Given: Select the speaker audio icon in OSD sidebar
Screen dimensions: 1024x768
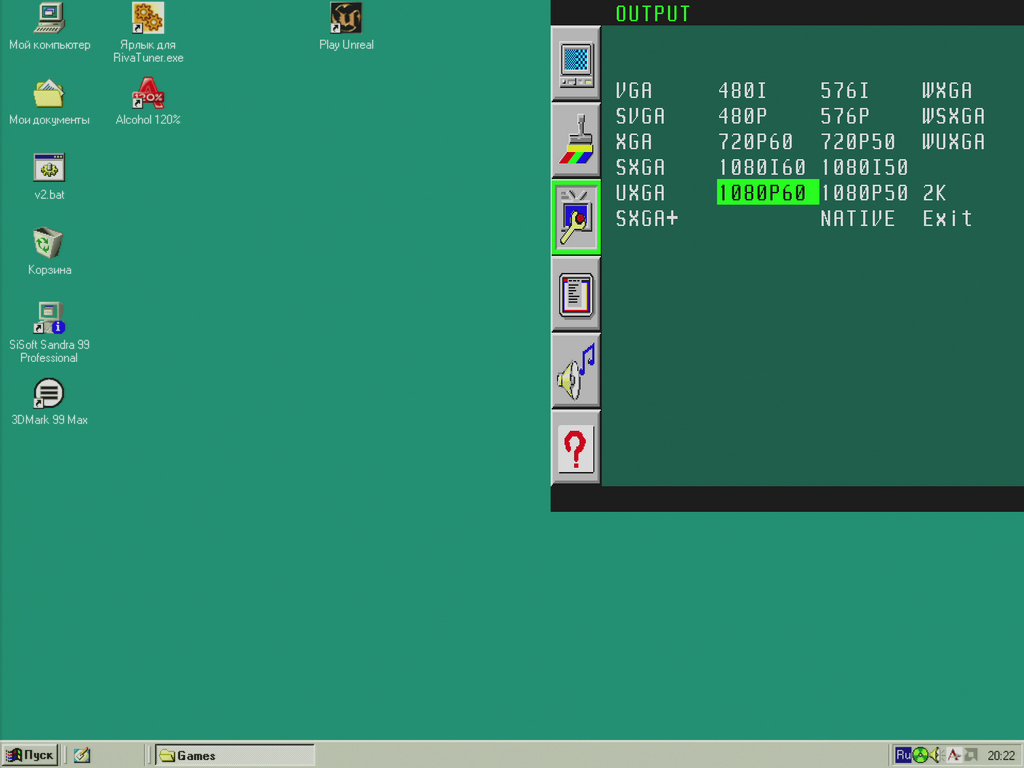Looking at the screenshot, I should (575, 371).
